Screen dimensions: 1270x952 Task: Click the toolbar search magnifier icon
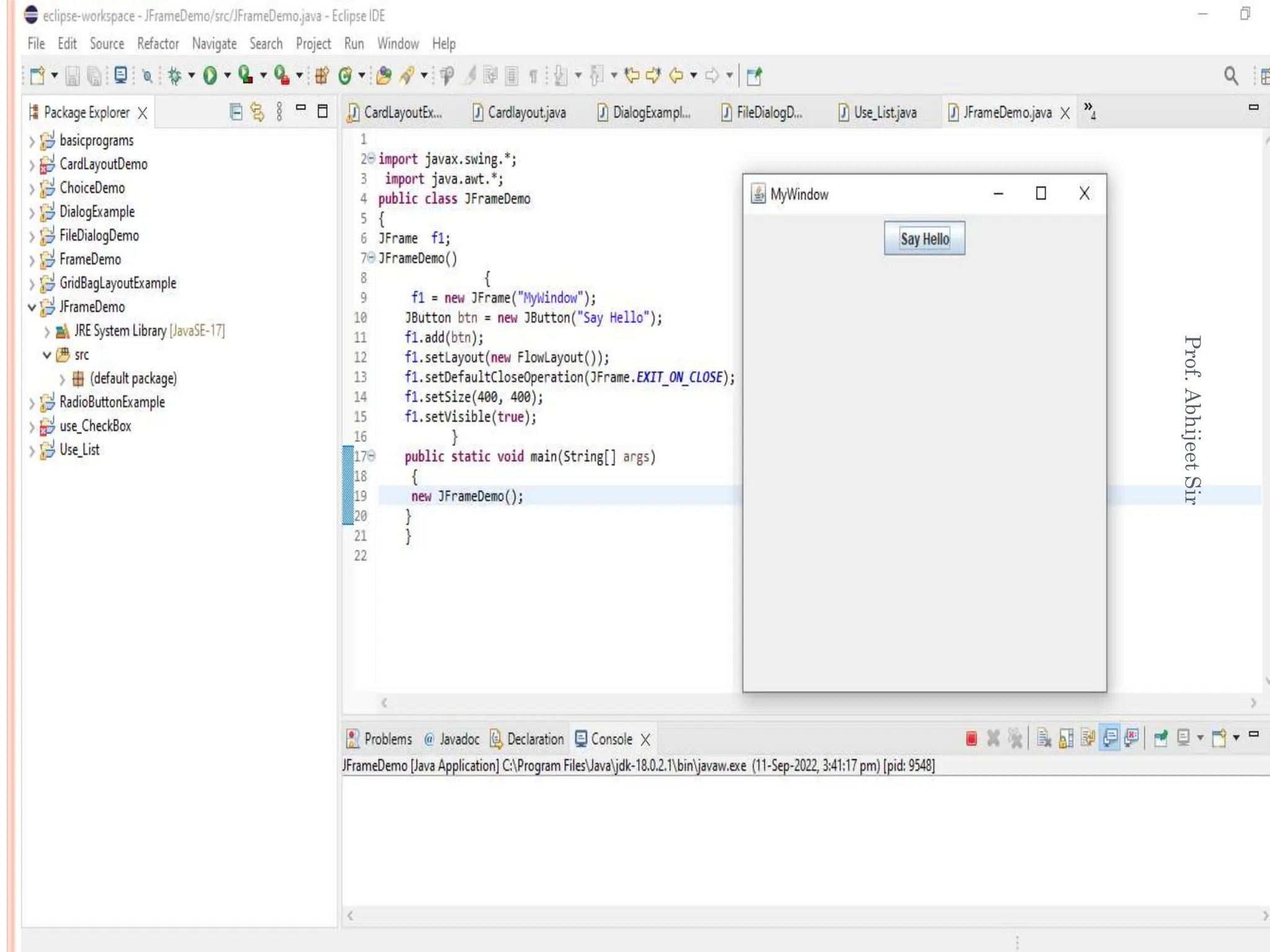[x=1231, y=76]
